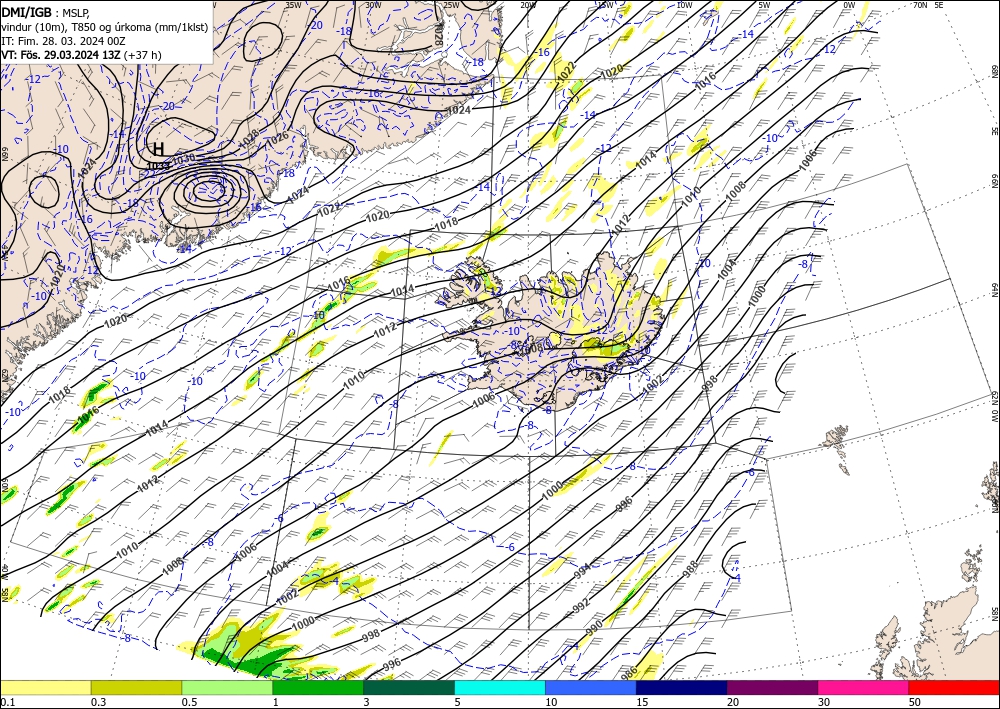Click the pink 30–50 mm legend swatch

(864, 687)
